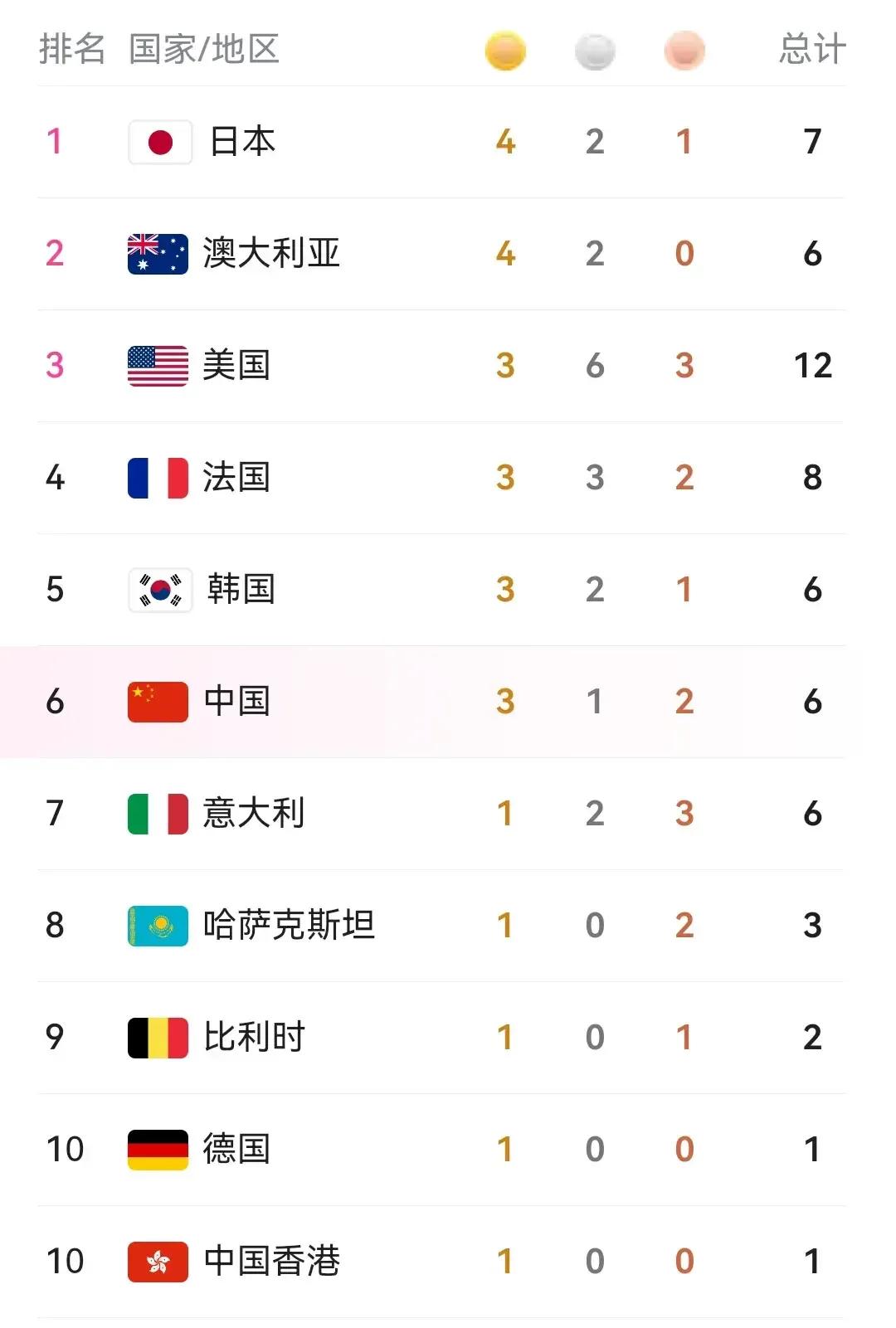Click the Germany flag icon
Image resolution: width=896 pixels, height=1328 pixels.
[x=158, y=1150]
